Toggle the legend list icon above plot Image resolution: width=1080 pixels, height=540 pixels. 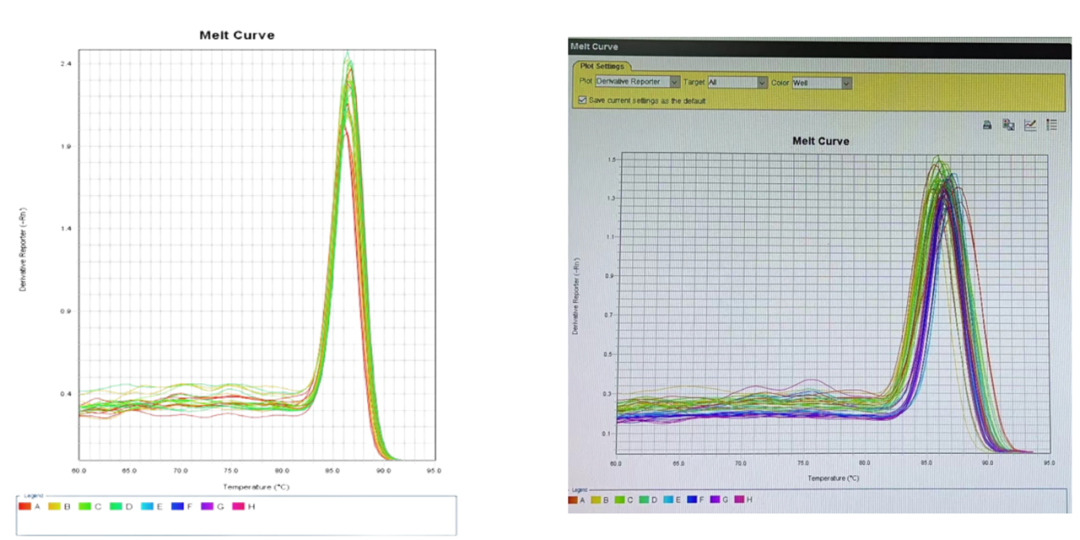pos(1052,125)
